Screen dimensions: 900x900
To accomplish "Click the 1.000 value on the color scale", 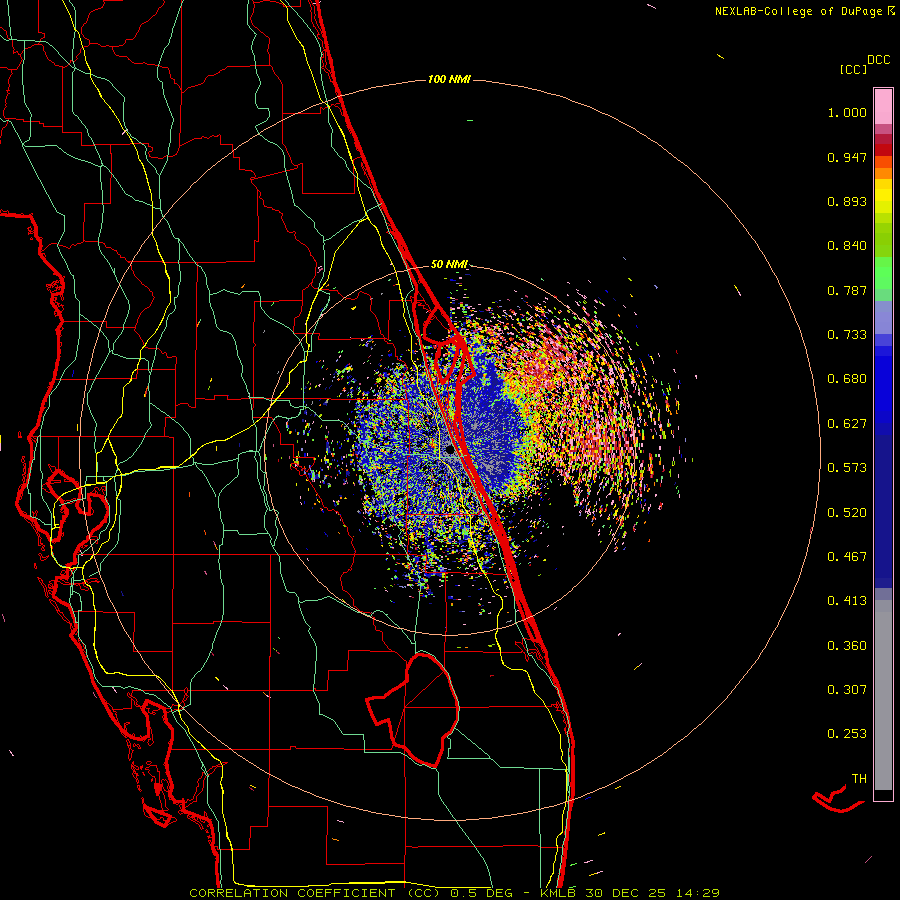I will 847,112.
